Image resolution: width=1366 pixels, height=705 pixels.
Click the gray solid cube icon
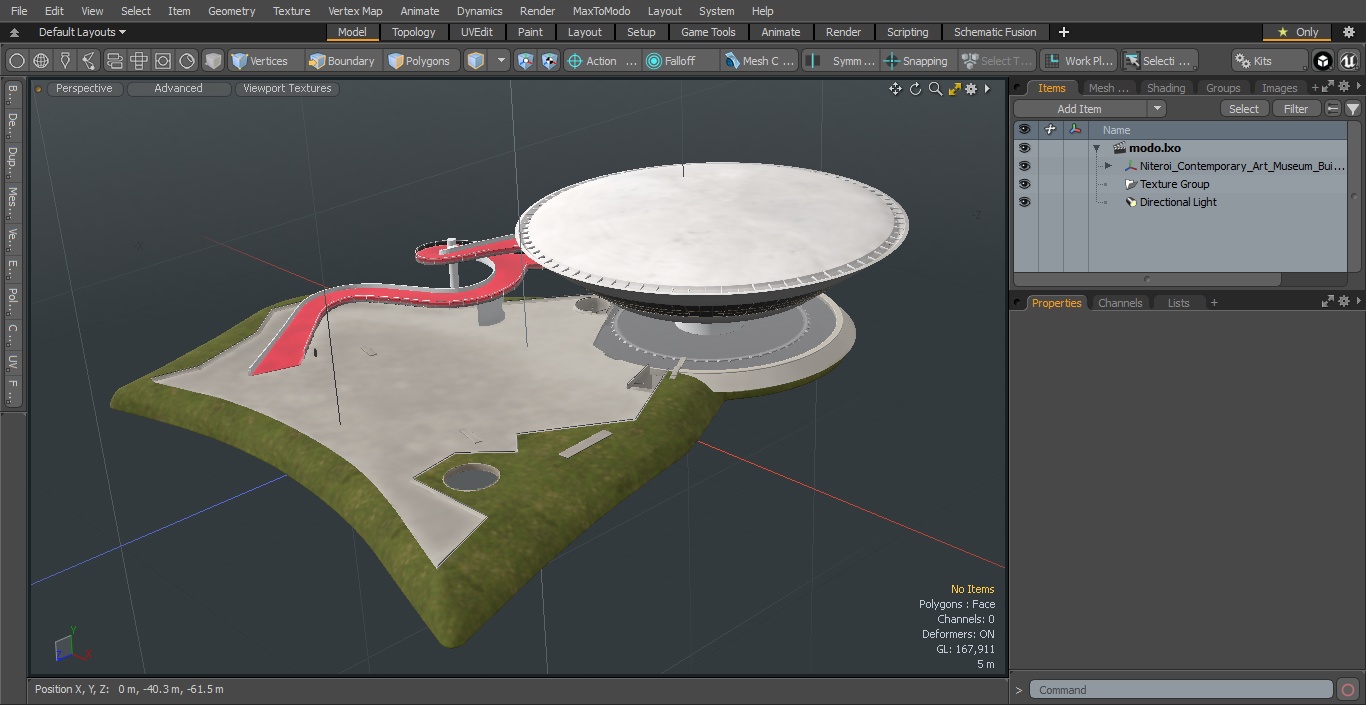point(212,61)
